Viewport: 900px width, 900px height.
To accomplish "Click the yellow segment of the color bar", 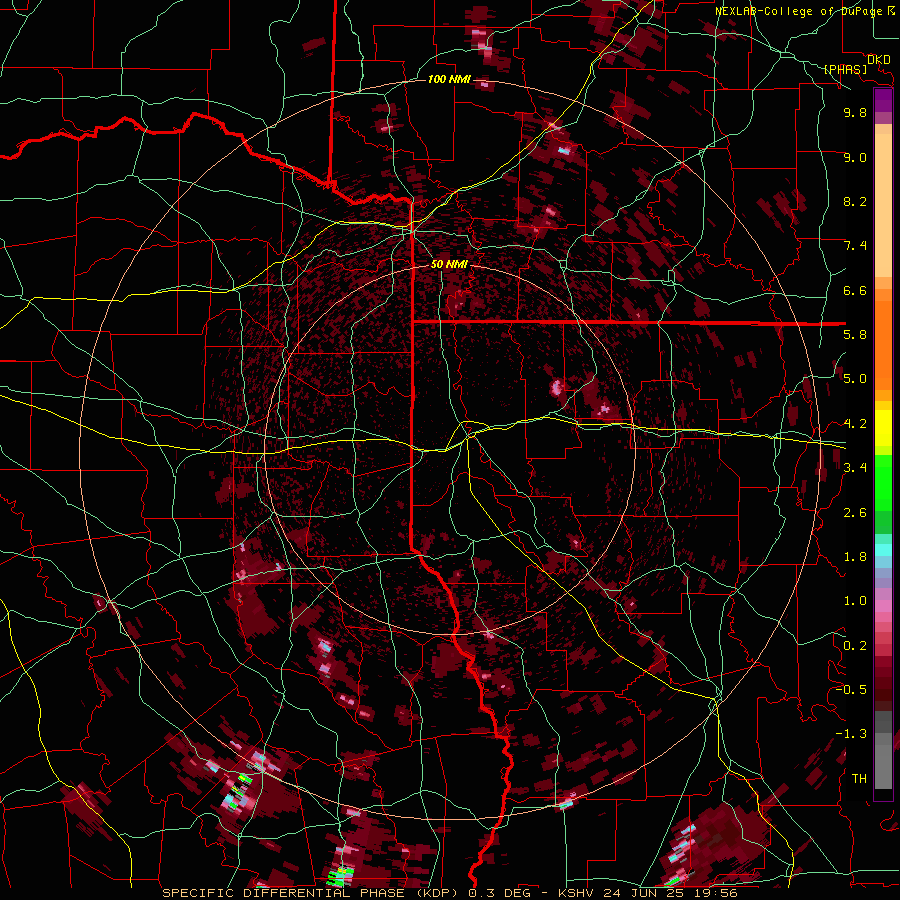I will coord(883,428).
